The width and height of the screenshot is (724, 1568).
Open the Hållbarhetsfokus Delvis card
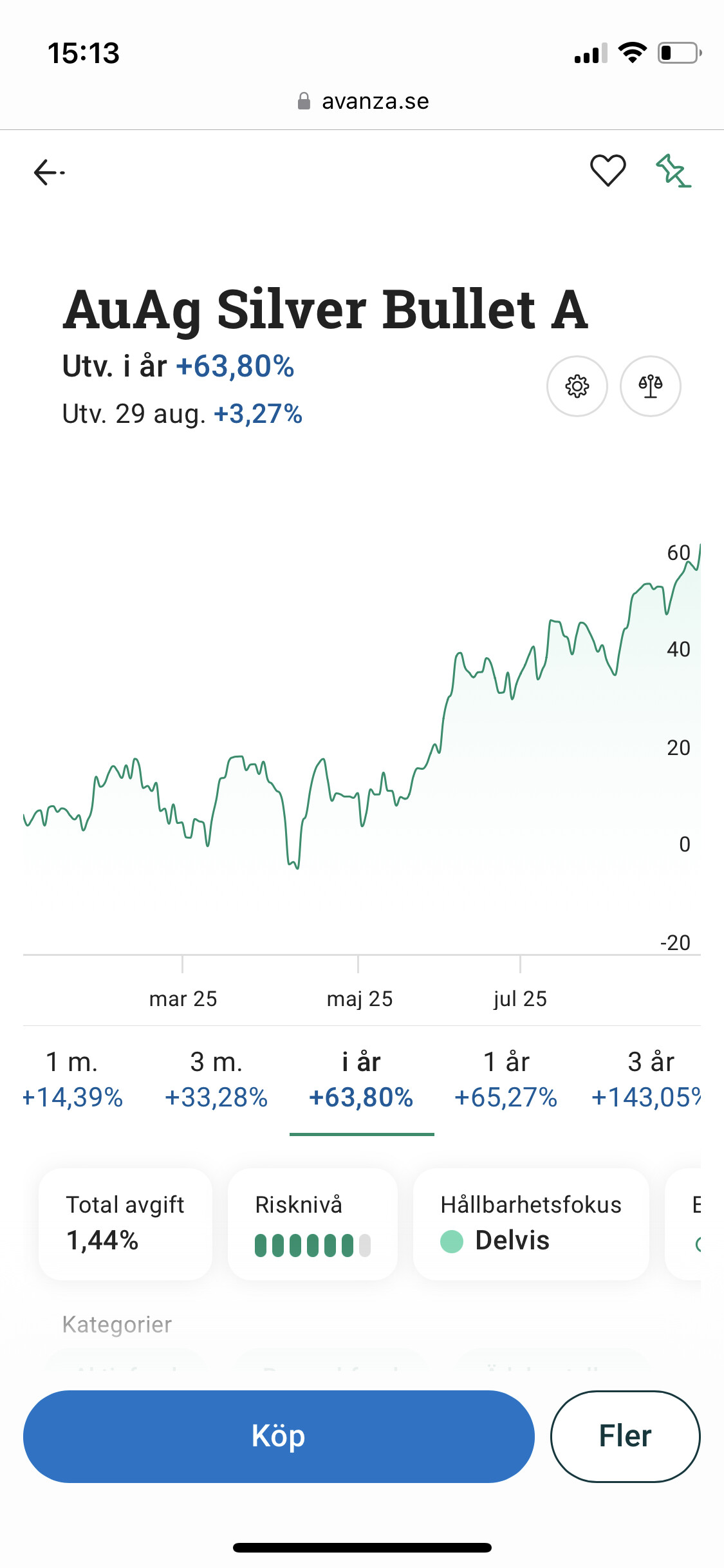530,1224
